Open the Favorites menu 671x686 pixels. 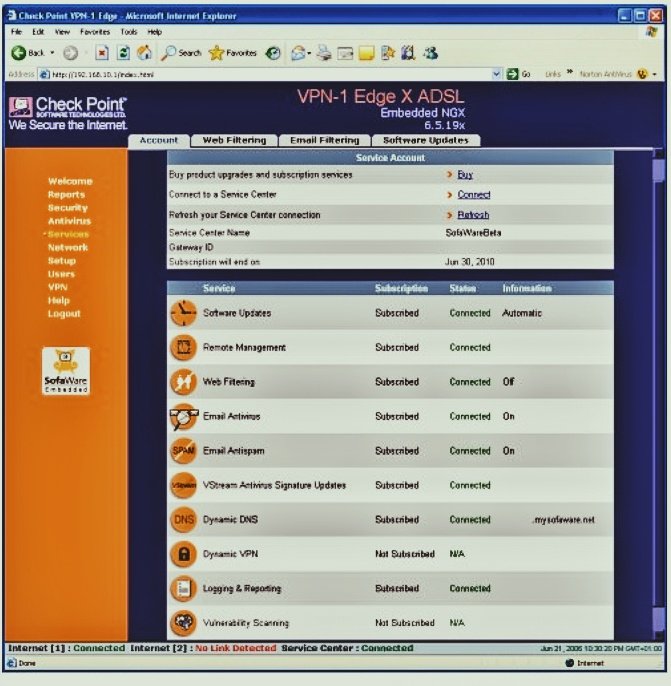click(95, 32)
